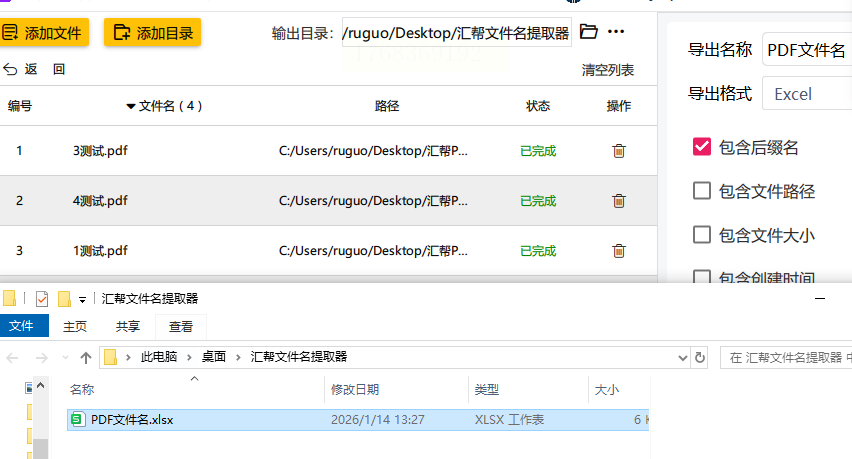Open the quick access toolbar customize dropdown
This screenshot has height=459, width=852.
(x=82, y=299)
